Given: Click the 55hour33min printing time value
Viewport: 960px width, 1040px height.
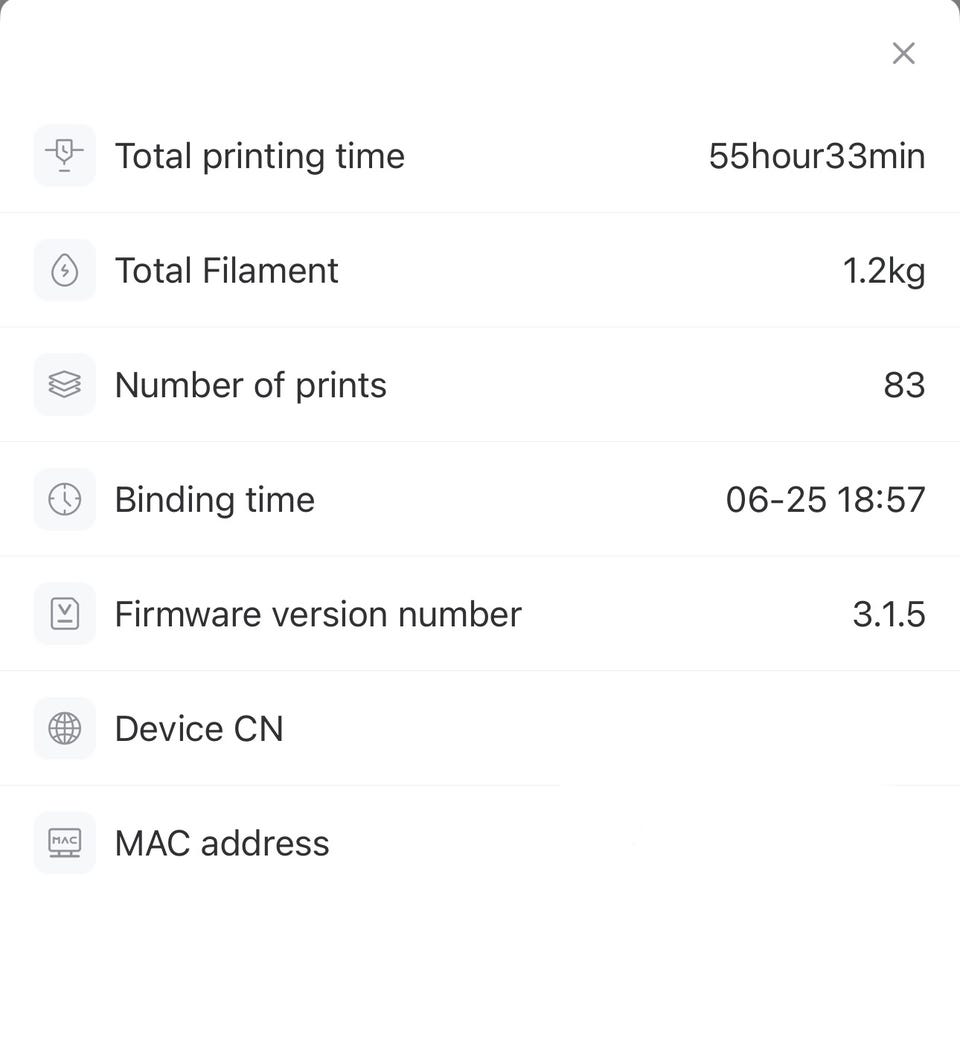Looking at the screenshot, I should click(816, 156).
